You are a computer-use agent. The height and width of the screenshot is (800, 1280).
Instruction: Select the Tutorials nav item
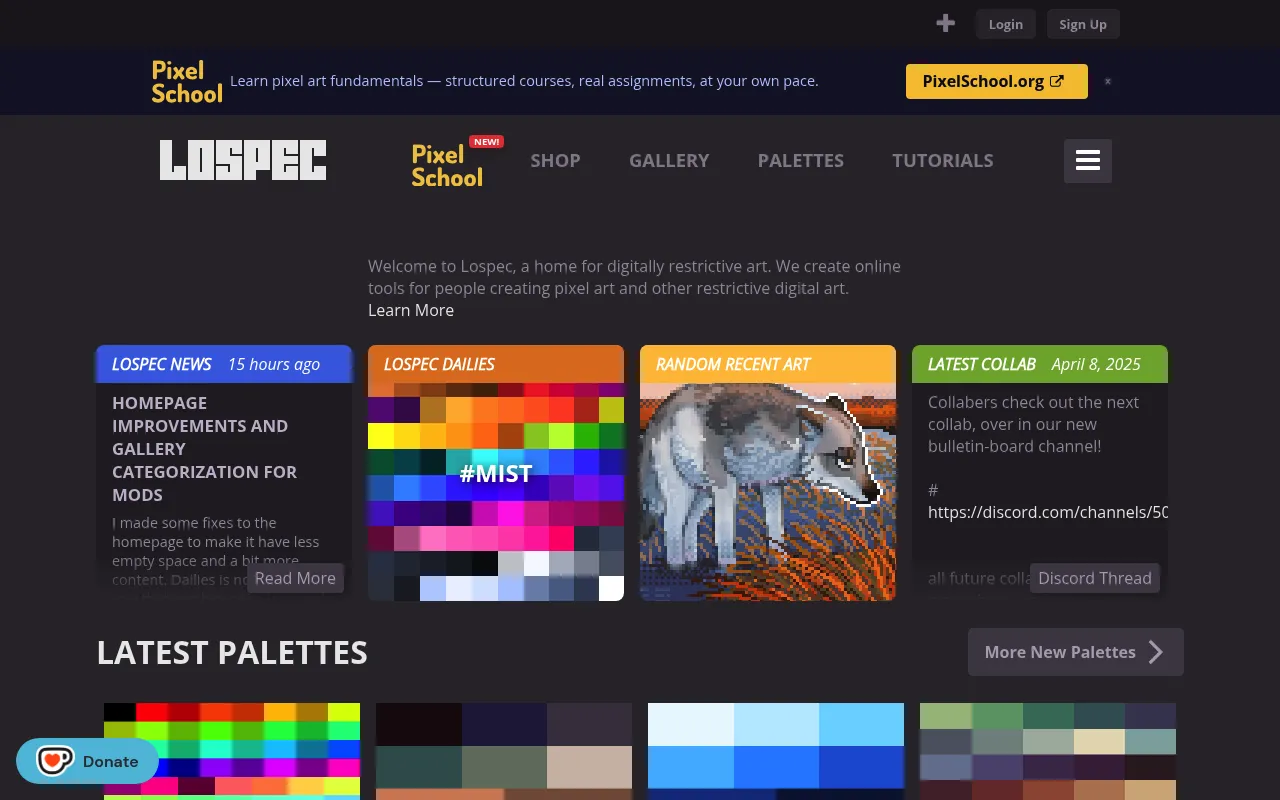click(x=943, y=160)
